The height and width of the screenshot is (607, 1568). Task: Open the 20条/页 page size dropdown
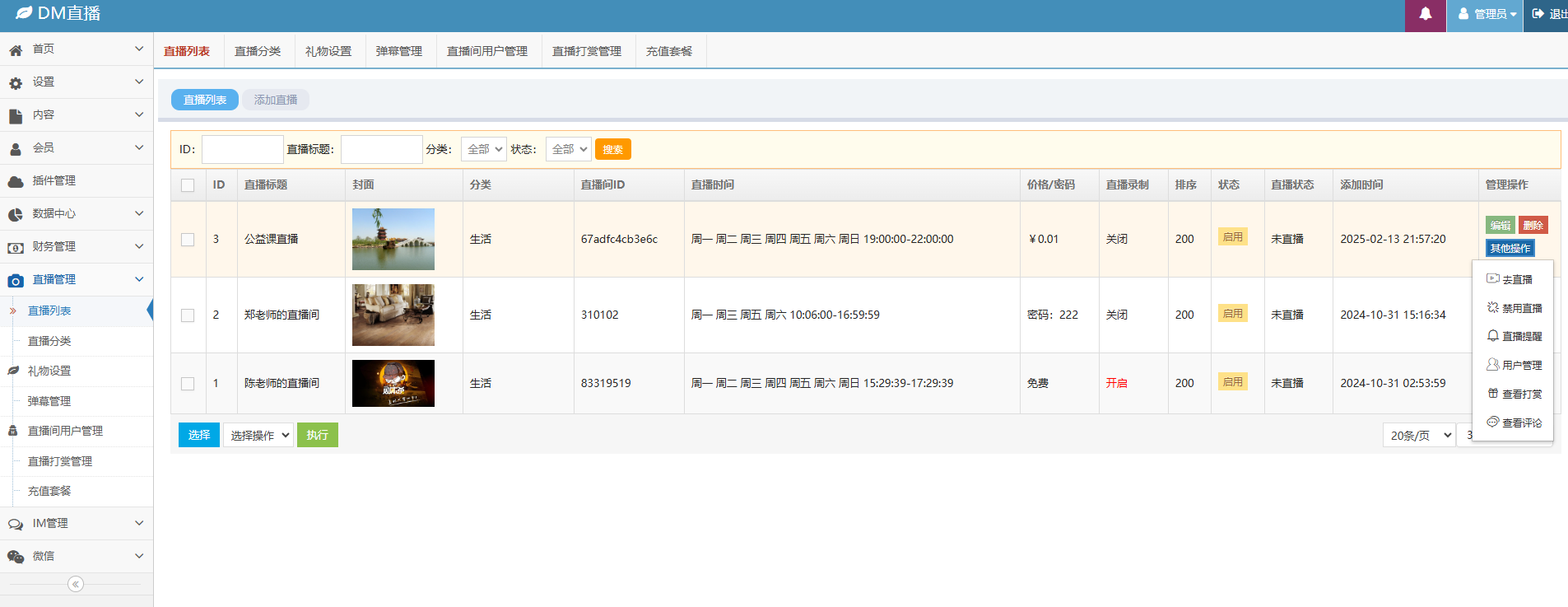coord(1419,435)
